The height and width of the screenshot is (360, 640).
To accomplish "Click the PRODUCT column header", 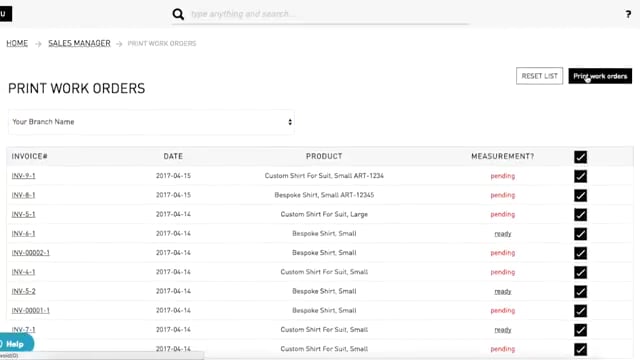I will 324,156.
